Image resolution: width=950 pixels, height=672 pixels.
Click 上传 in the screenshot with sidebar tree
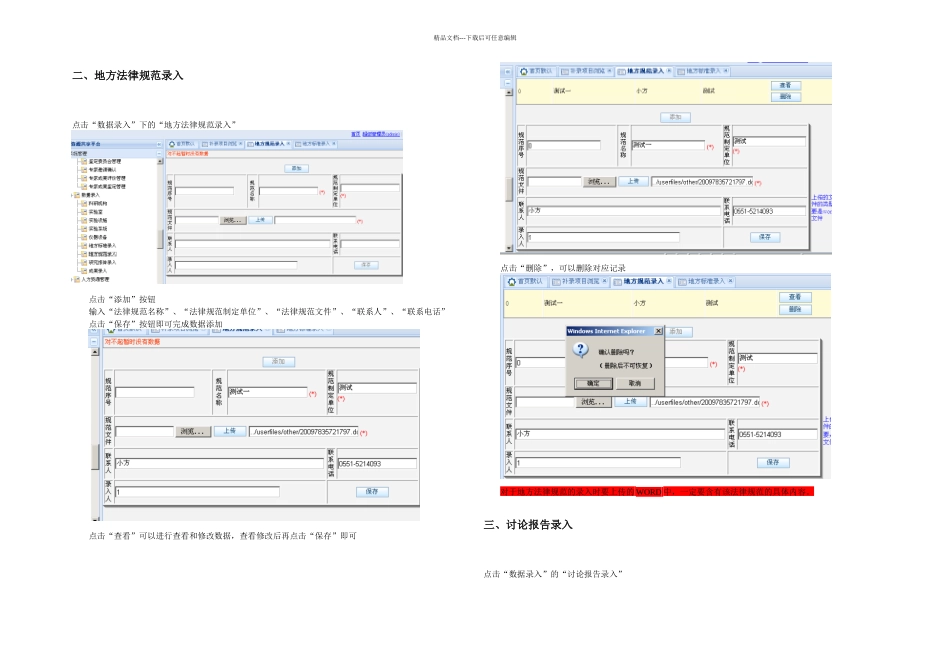pyautogui.click(x=260, y=220)
